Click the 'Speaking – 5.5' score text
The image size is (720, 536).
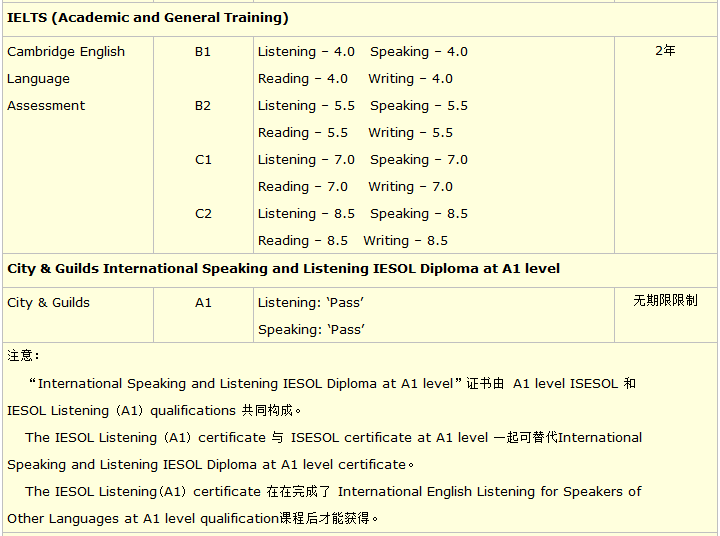pyautogui.click(x=418, y=106)
